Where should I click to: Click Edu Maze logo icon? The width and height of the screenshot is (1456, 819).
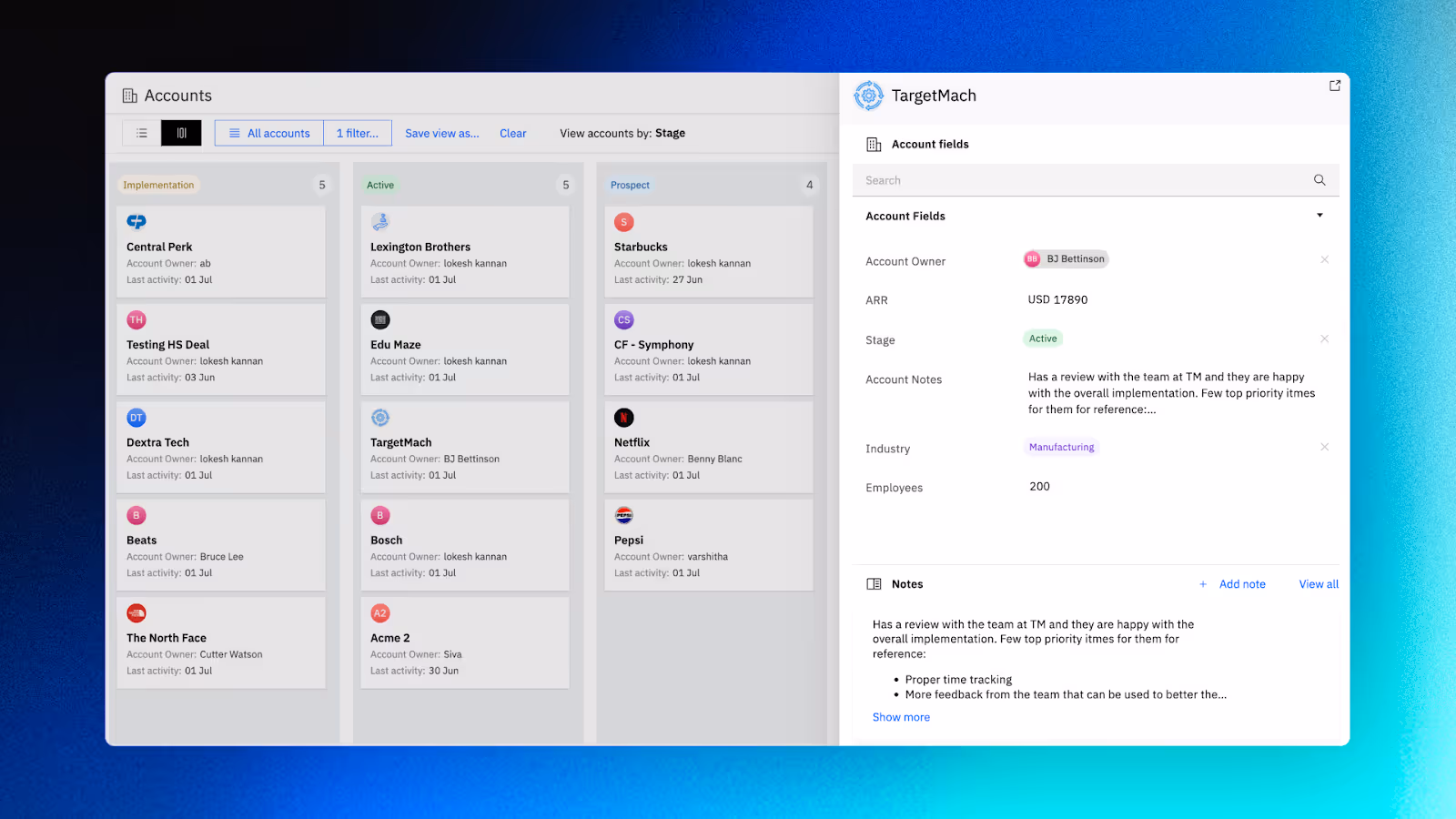click(x=380, y=319)
